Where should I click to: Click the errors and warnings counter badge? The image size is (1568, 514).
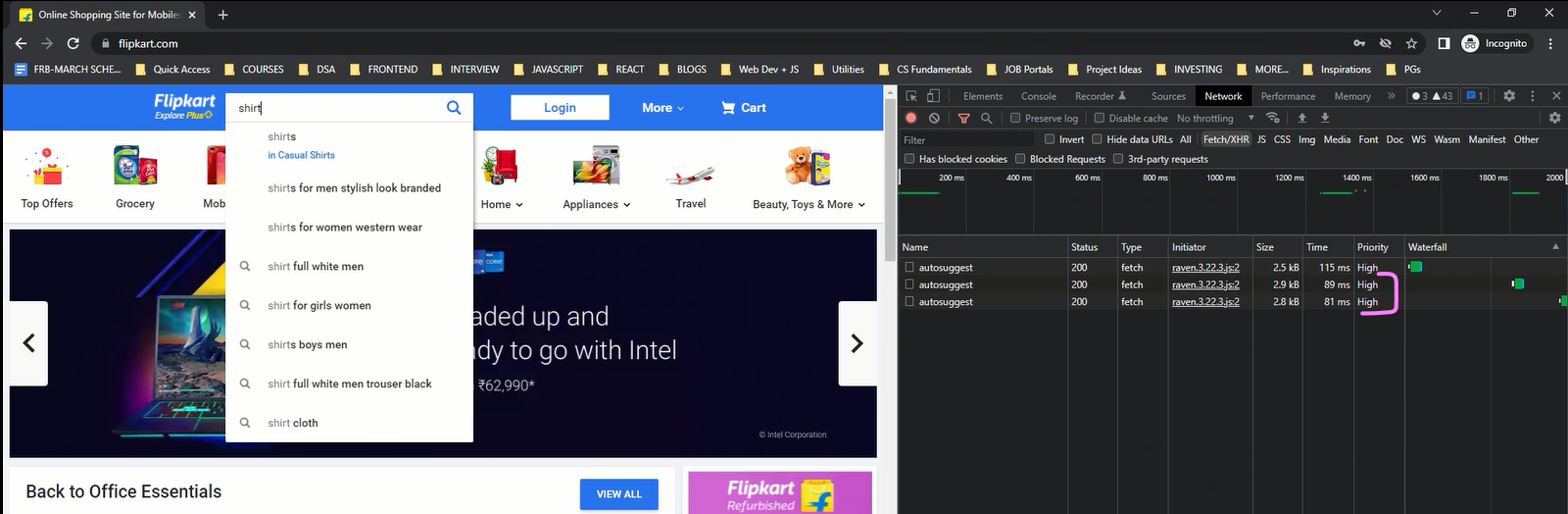[1431, 96]
